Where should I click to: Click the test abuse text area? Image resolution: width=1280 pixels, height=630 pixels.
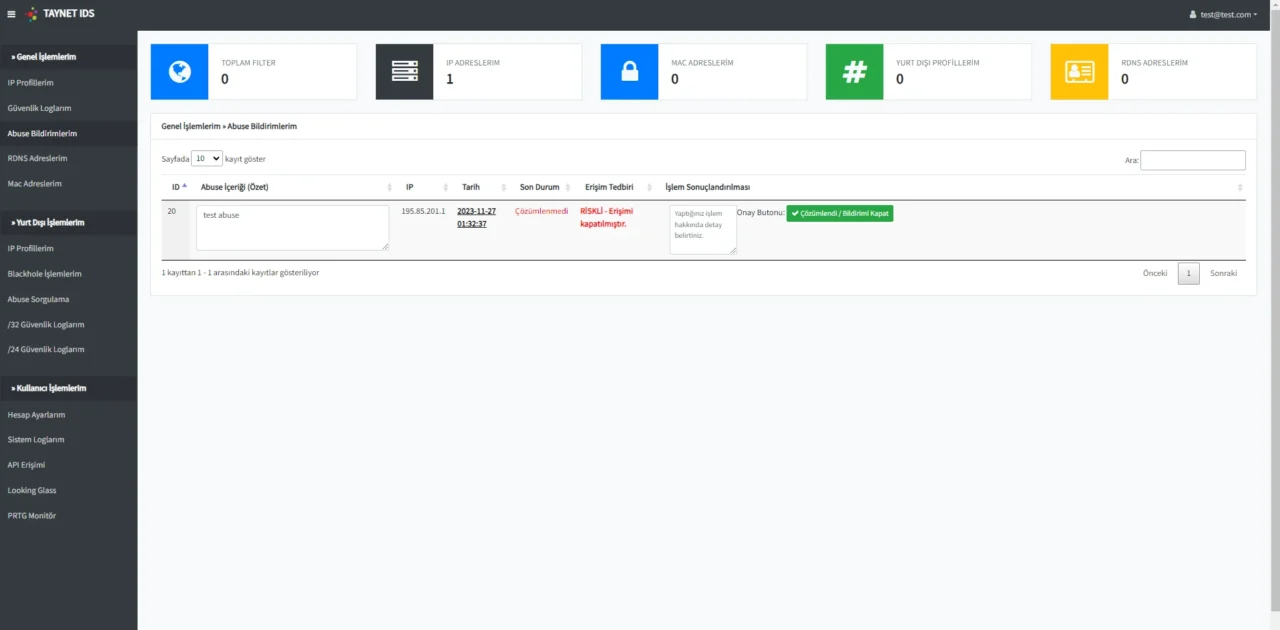[293, 228]
